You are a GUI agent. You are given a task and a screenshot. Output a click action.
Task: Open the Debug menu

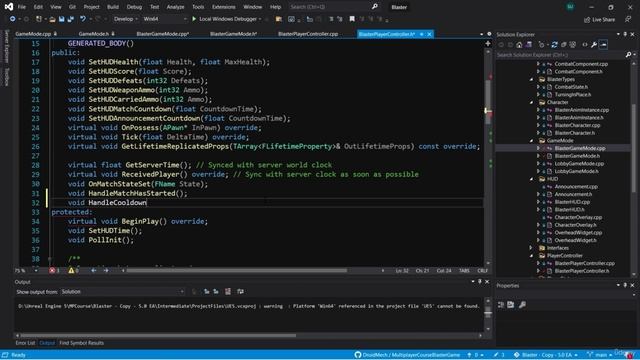coord(134,7)
